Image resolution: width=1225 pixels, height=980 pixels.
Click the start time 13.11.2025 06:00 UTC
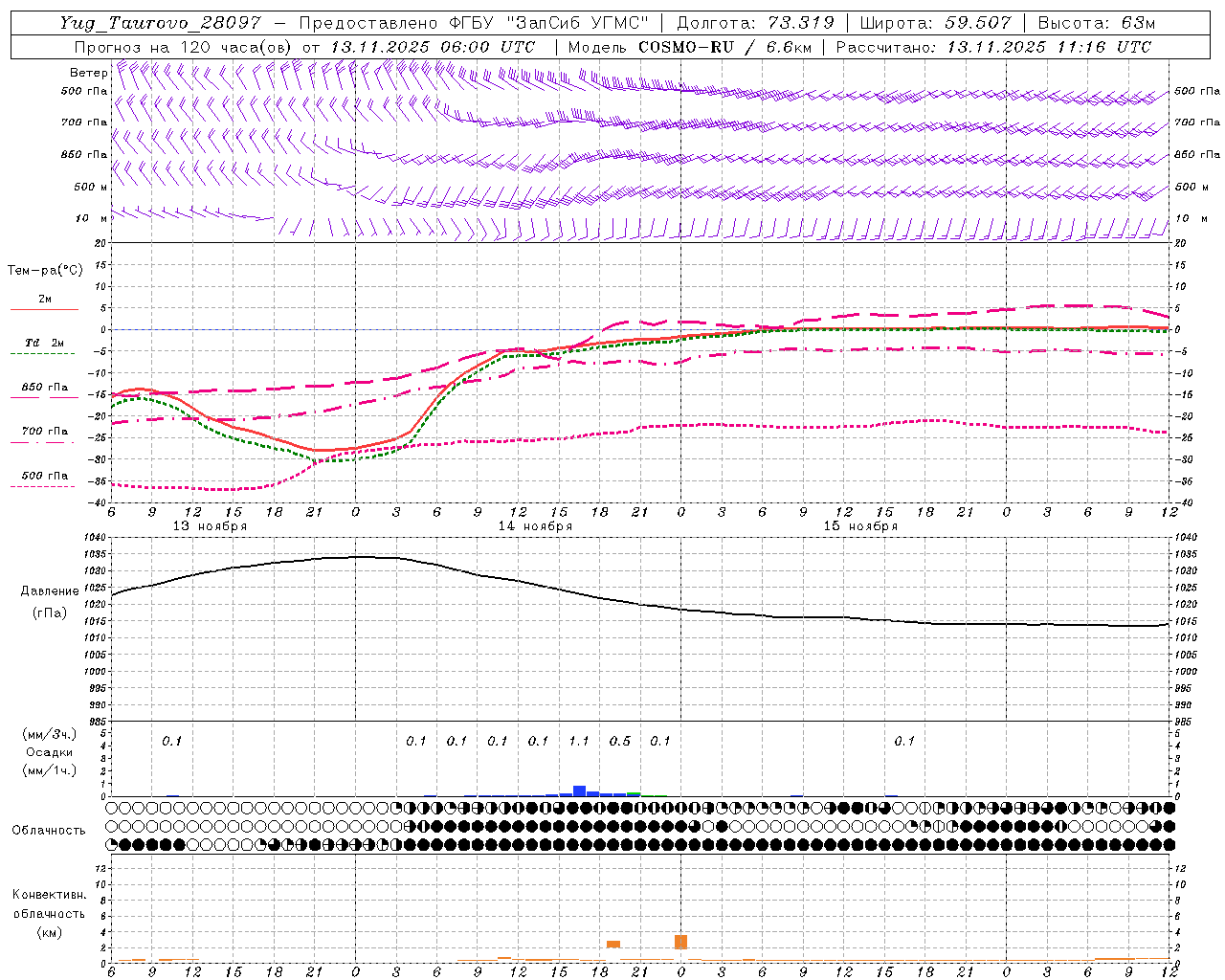(433, 47)
